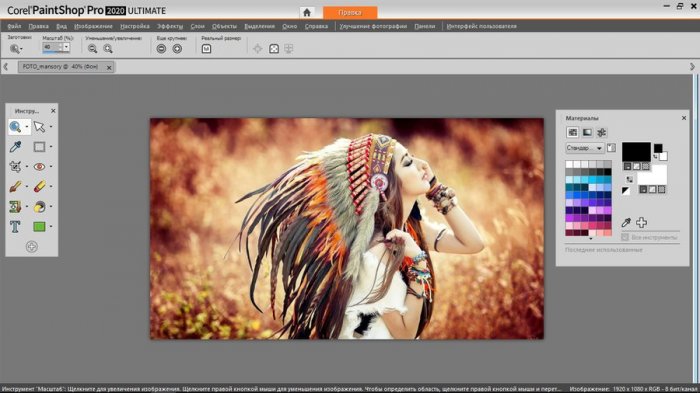Close the Materials palette
This screenshot has height=393, width=700.
683,118
